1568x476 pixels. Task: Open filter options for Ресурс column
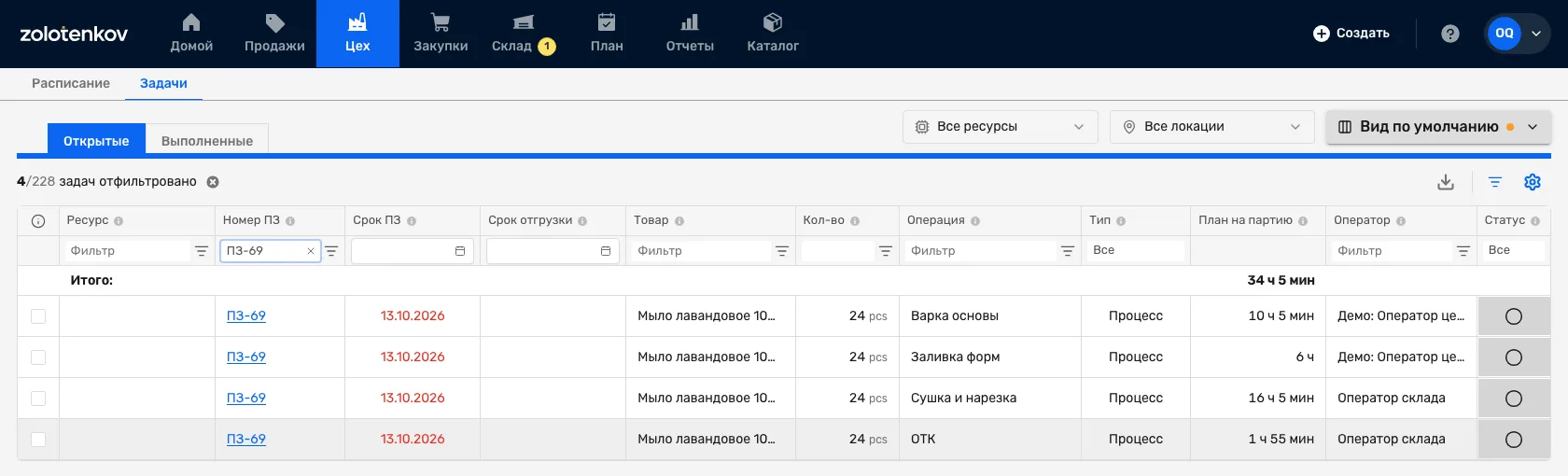201,251
